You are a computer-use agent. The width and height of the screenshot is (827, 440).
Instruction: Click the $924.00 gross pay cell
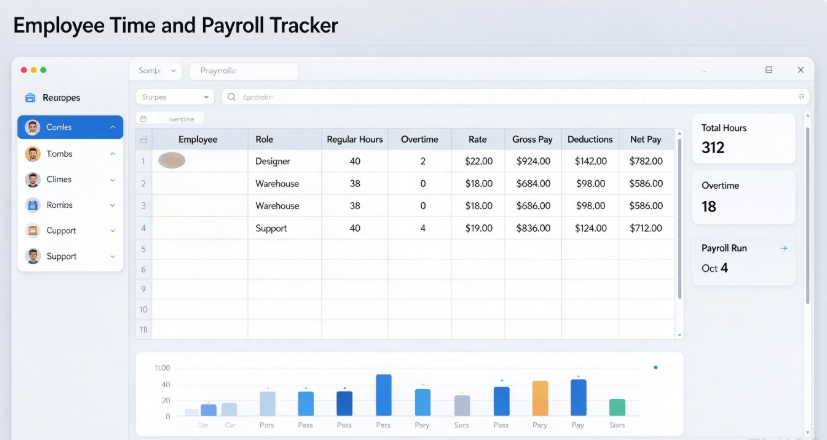tap(533, 161)
